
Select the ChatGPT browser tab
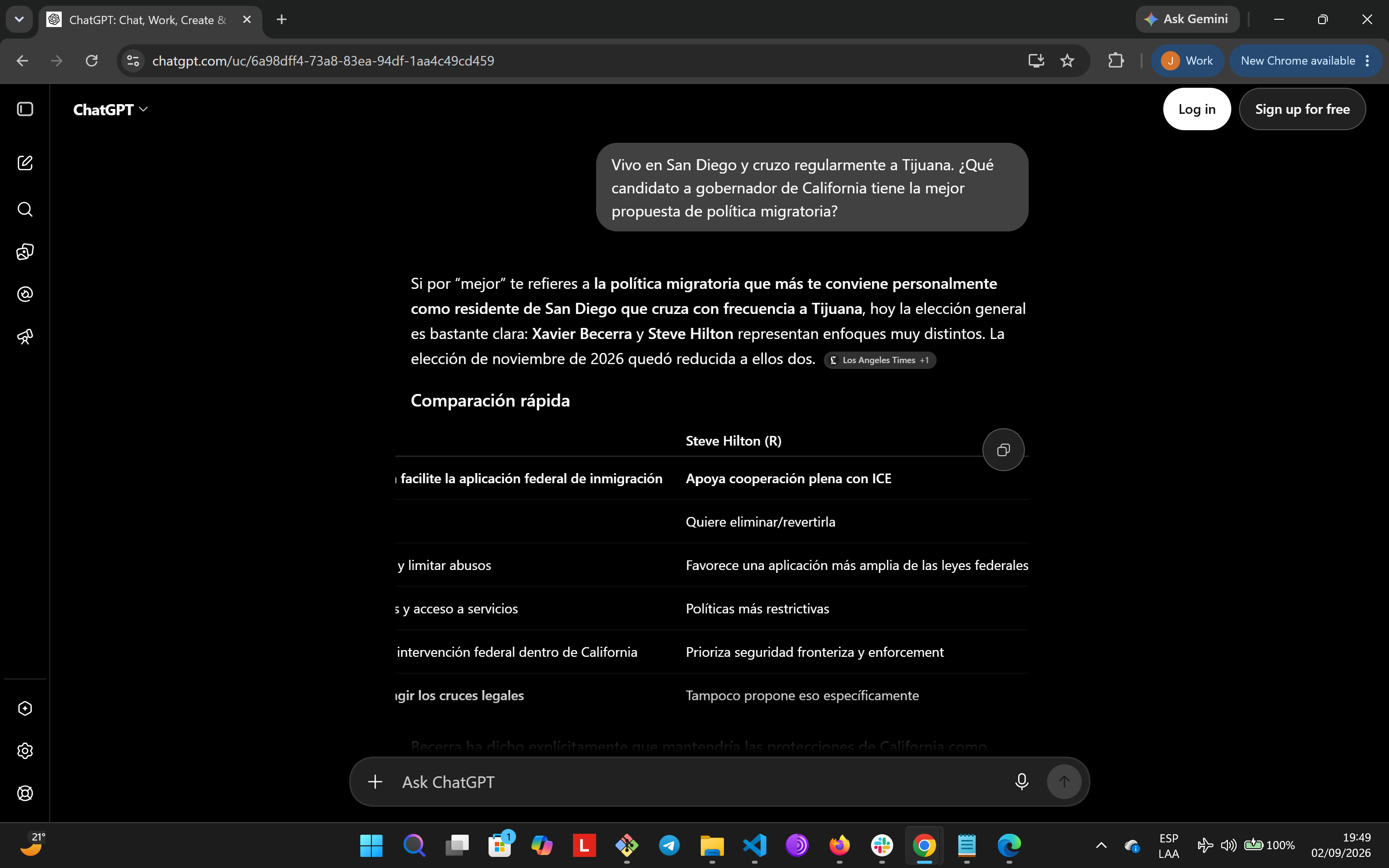click(150, 19)
